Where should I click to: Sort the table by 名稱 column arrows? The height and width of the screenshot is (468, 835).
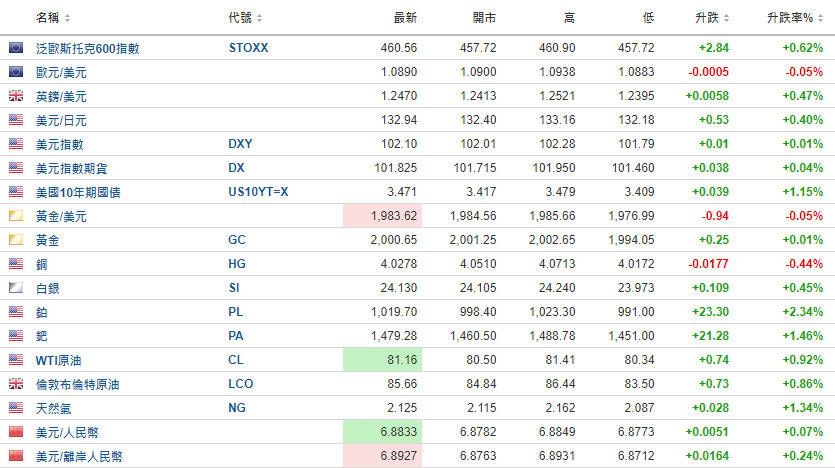pos(67,18)
